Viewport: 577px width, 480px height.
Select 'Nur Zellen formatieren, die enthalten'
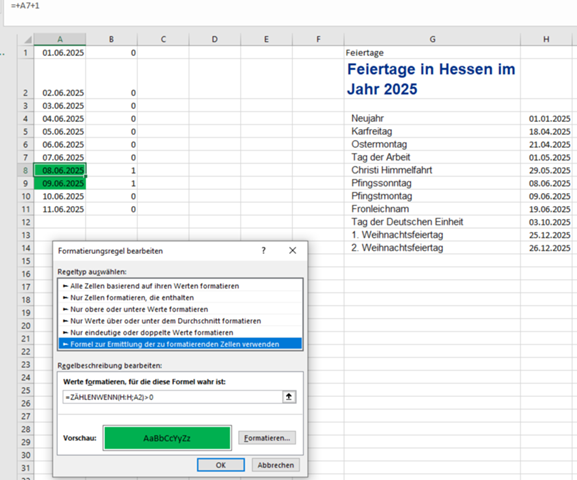pyautogui.click(x=180, y=297)
